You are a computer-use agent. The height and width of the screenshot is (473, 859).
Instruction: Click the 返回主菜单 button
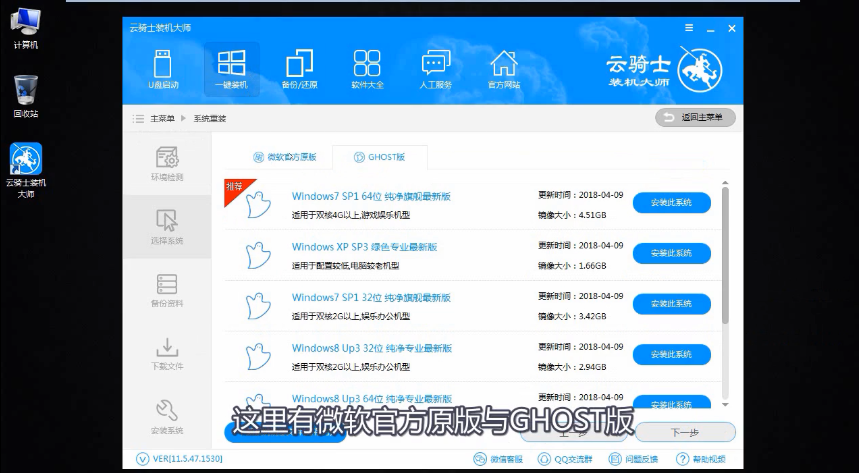pos(695,117)
